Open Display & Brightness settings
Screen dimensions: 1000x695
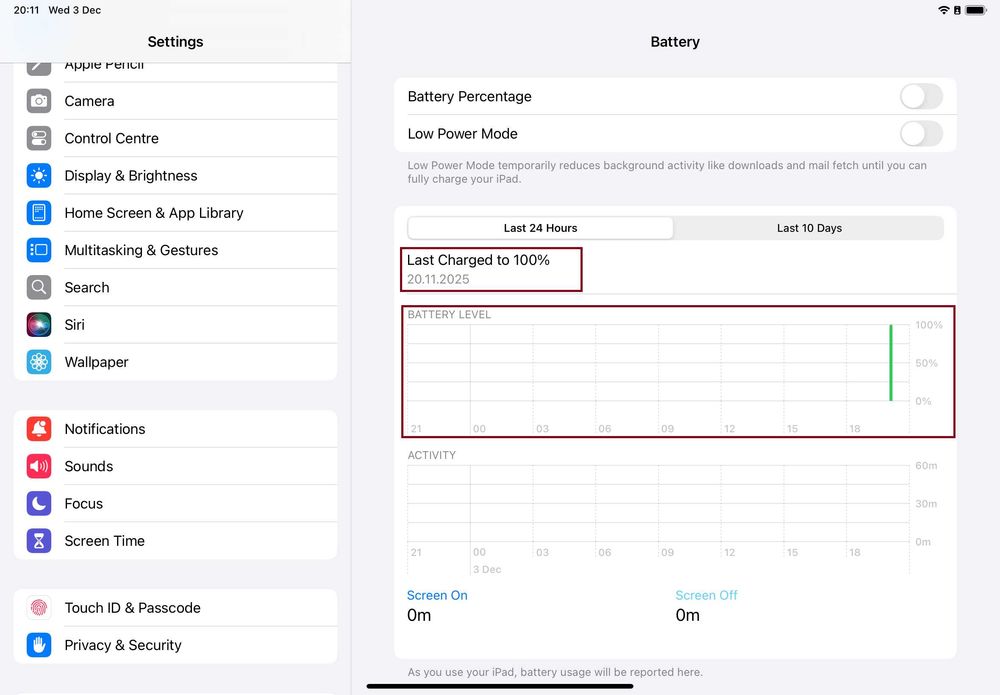175,175
